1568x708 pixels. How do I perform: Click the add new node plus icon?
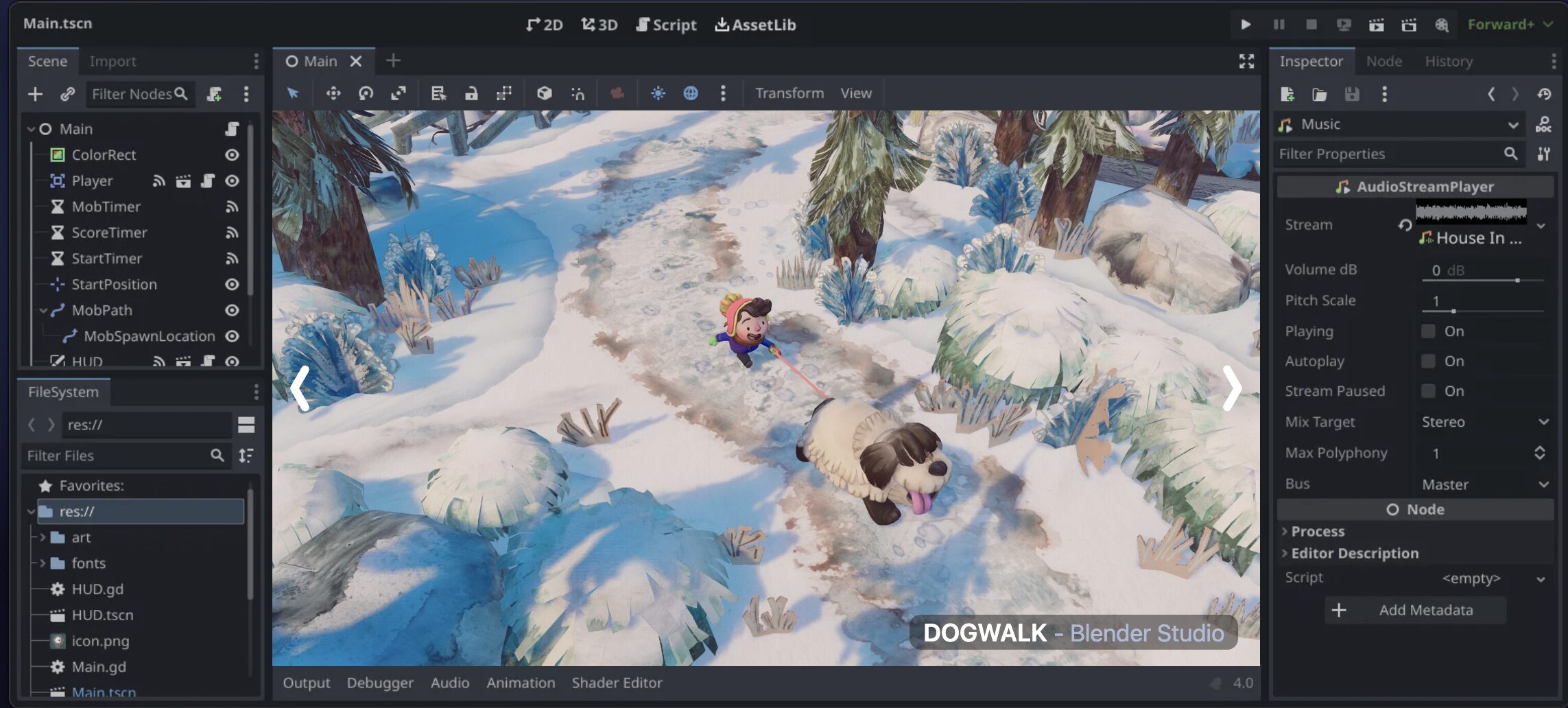click(x=35, y=94)
